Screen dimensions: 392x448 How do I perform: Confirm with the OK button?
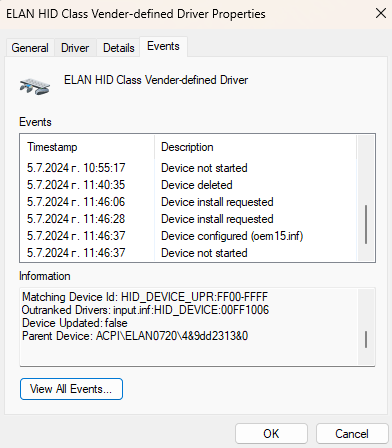tap(271, 434)
